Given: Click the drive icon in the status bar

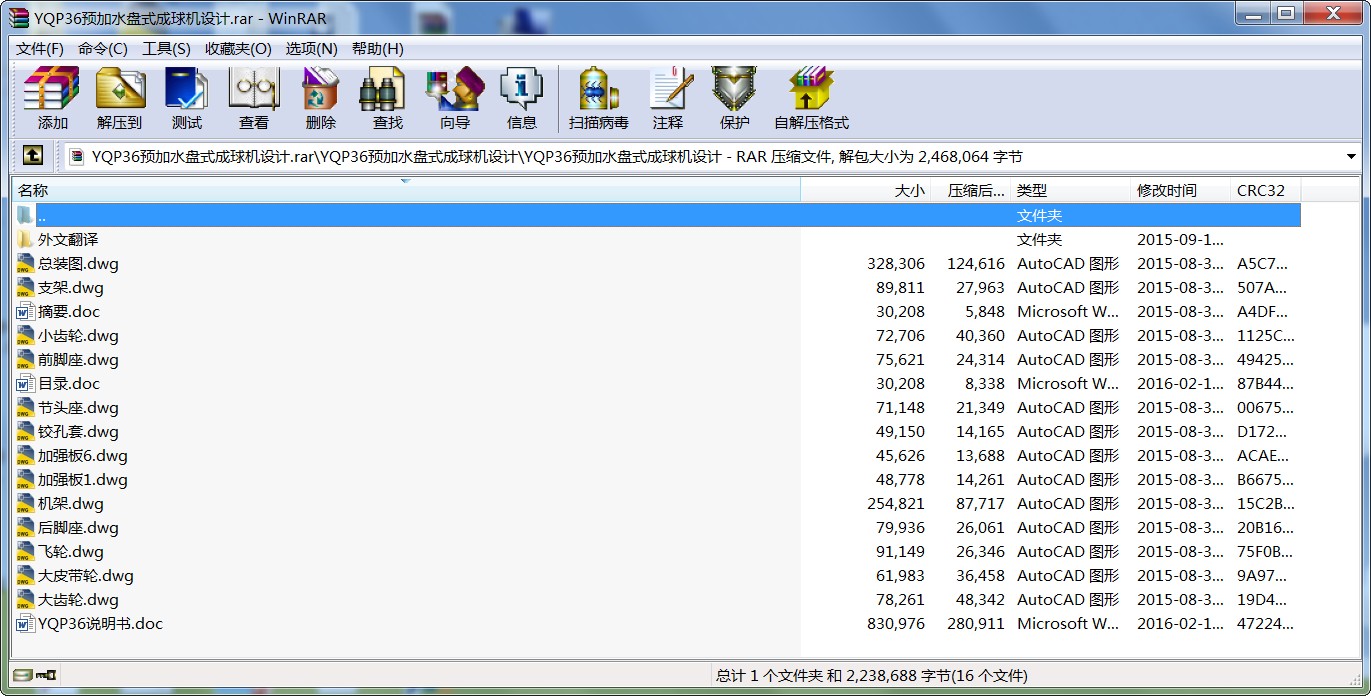Looking at the screenshot, I should click(23, 675).
